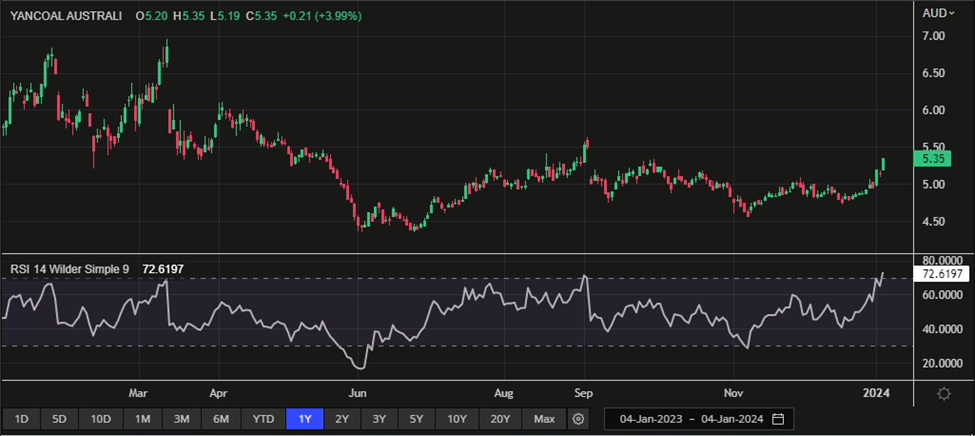Click the YANCOAL AUSTRALI symbol label
This screenshot has width=975, height=436.
pyautogui.click(x=65, y=16)
